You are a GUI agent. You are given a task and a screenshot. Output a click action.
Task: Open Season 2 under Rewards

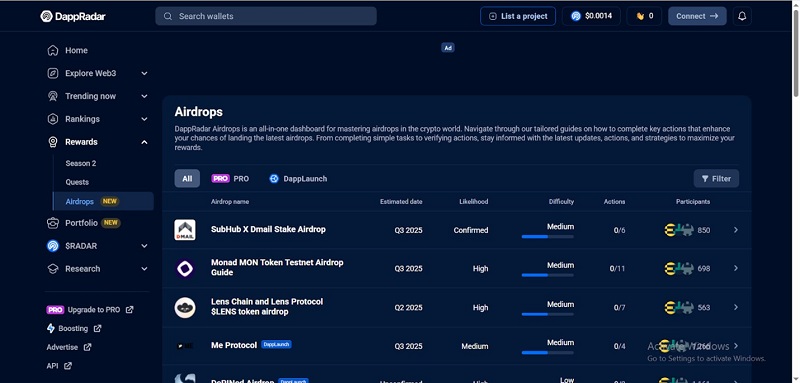(x=81, y=163)
